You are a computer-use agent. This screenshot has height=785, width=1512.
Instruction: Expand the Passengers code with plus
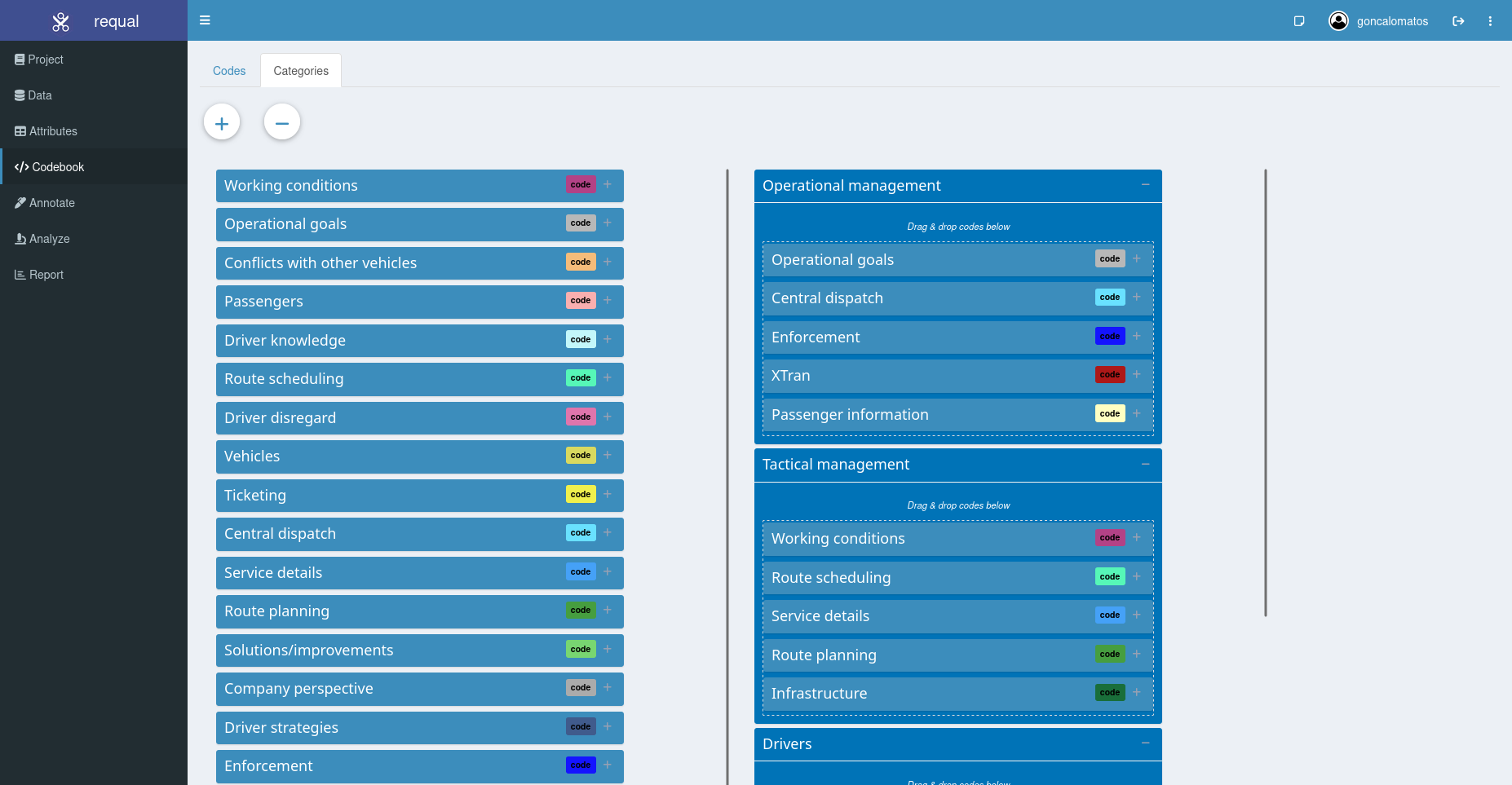point(608,301)
